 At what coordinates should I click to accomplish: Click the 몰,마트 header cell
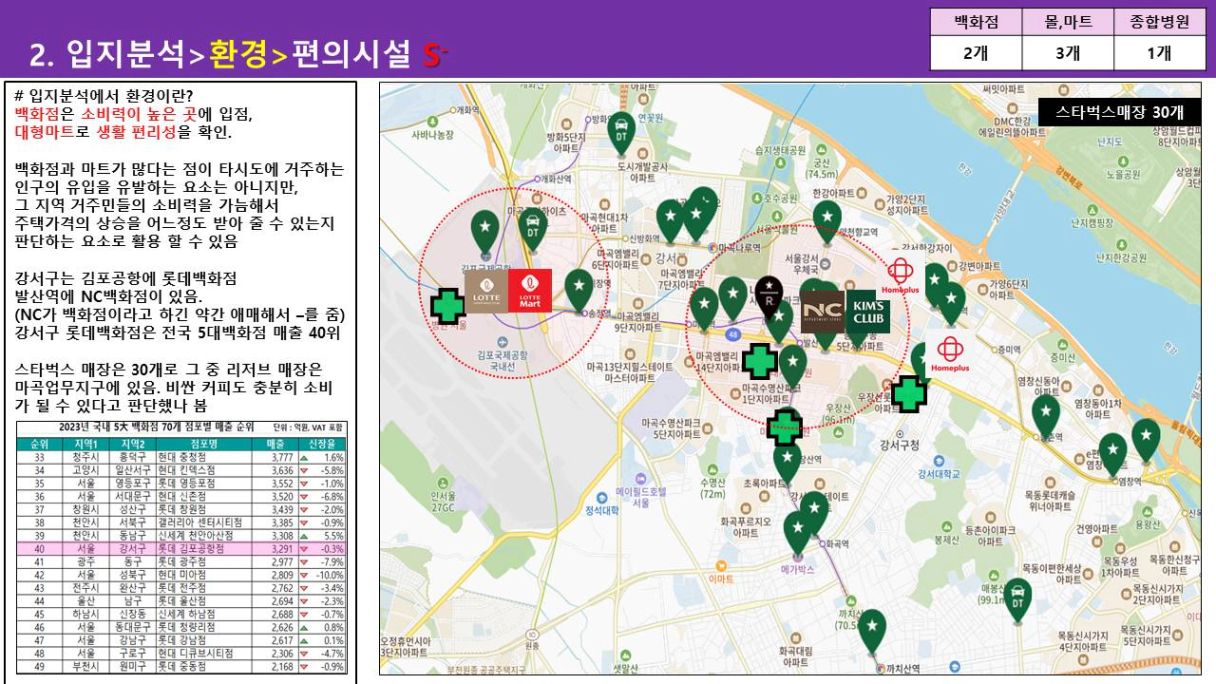1067,21
